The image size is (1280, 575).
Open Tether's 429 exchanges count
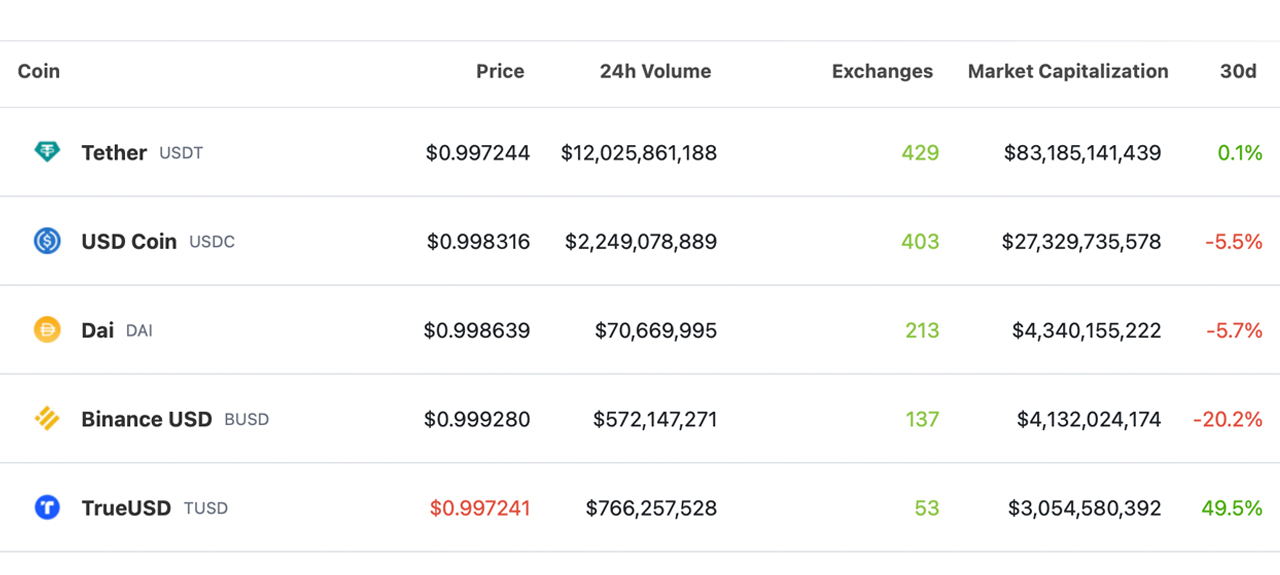coord(921,153)
